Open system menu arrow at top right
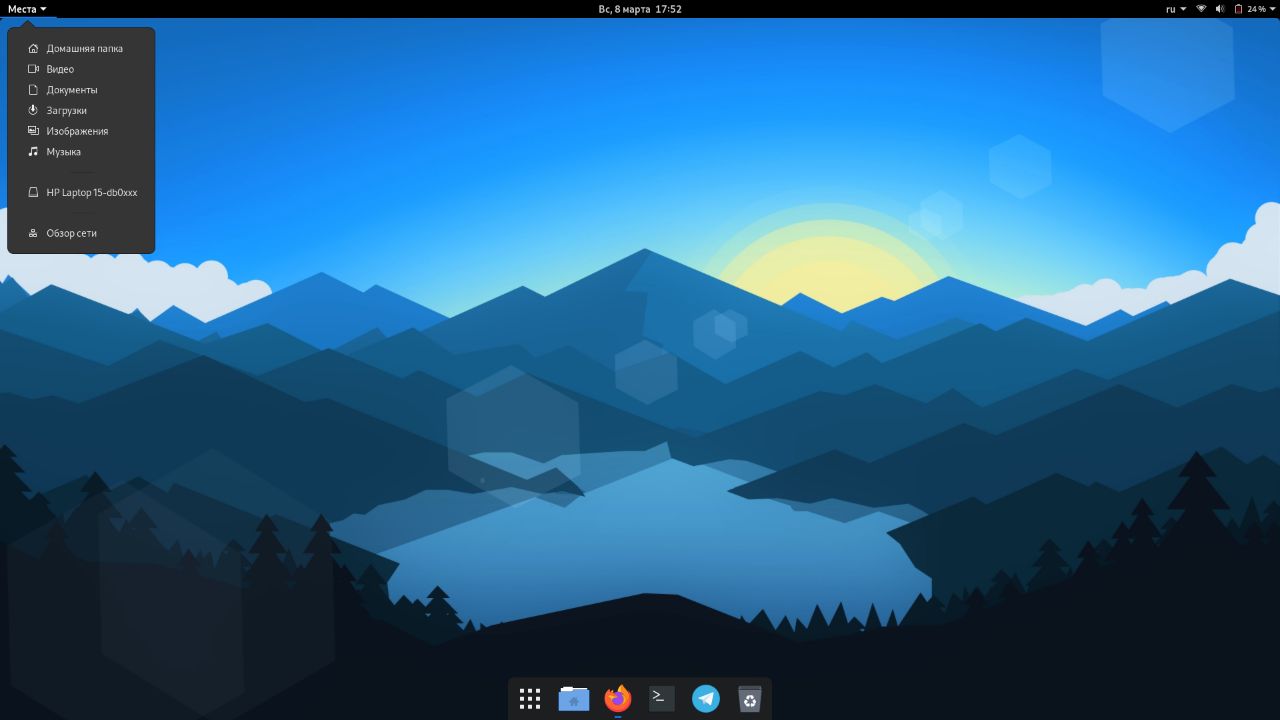Image resolution: width=1280 pixels, height=720 pixels. (1272, 9)
